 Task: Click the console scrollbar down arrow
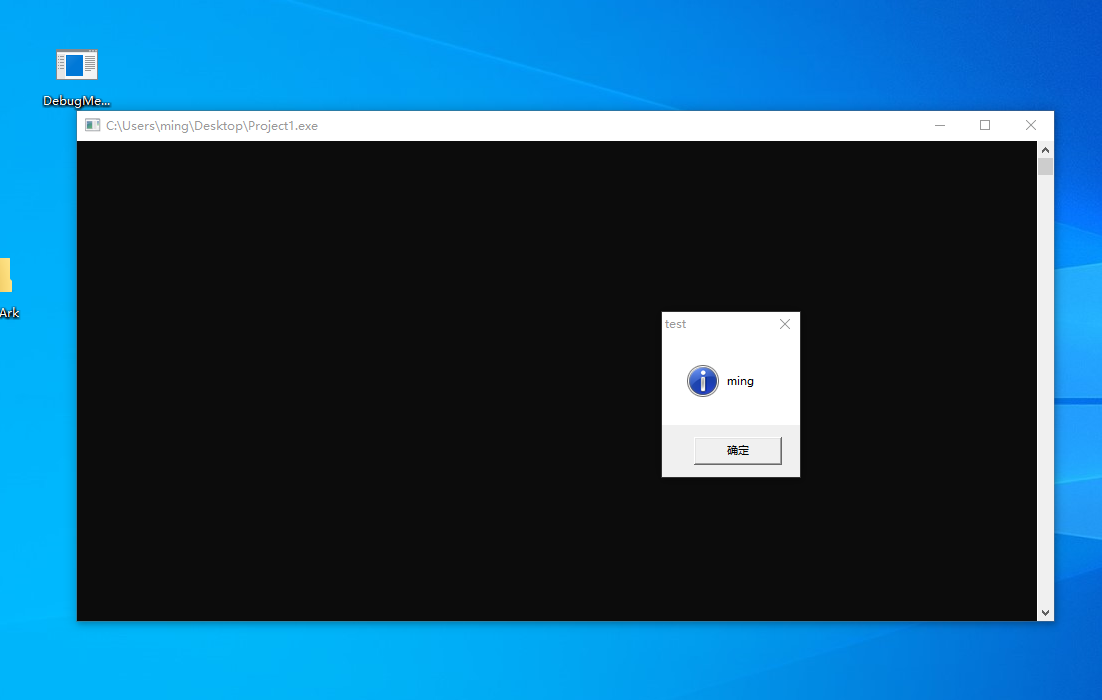(1045, 612)
